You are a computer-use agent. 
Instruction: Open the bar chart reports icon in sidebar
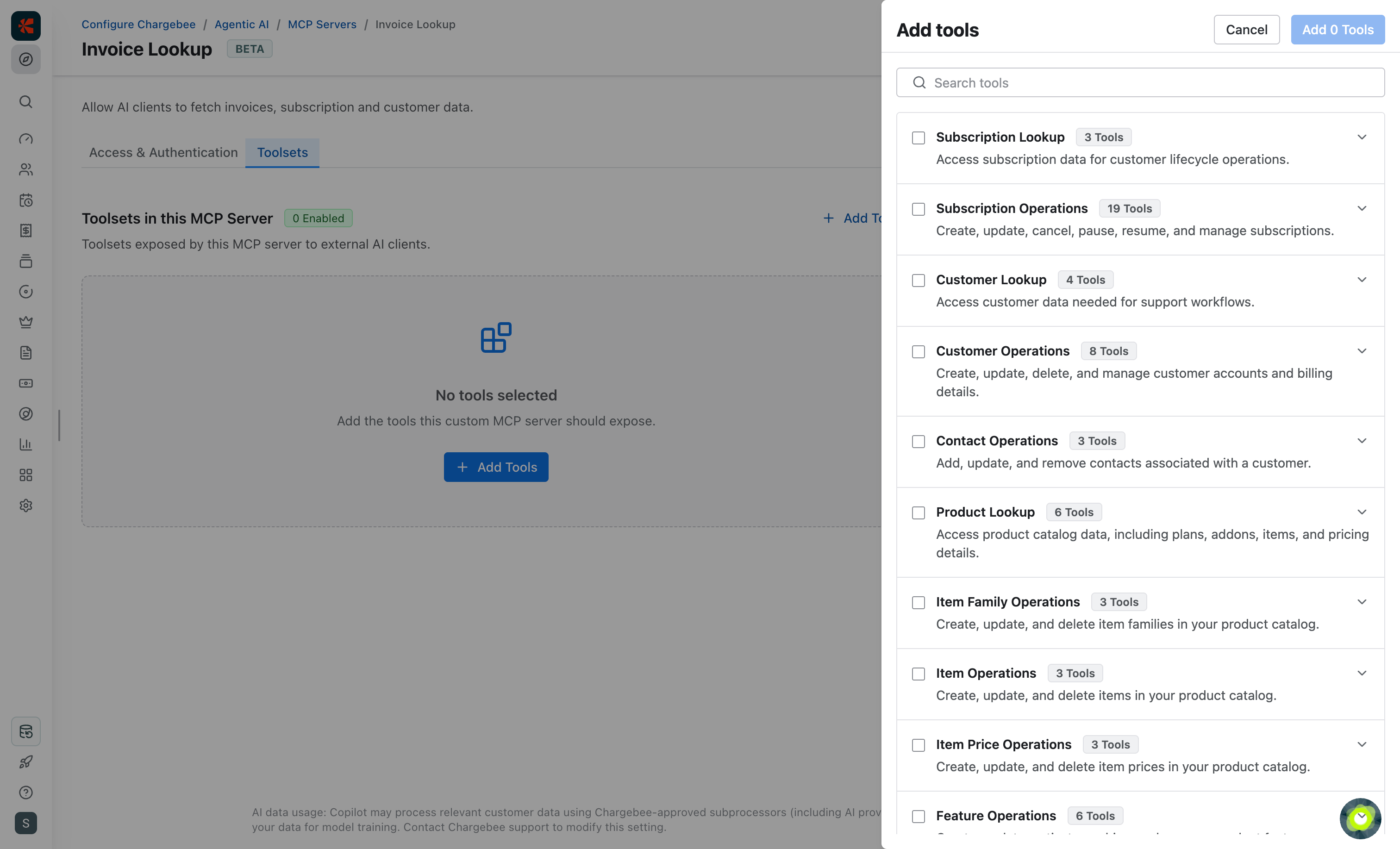[x=25, y=444]
